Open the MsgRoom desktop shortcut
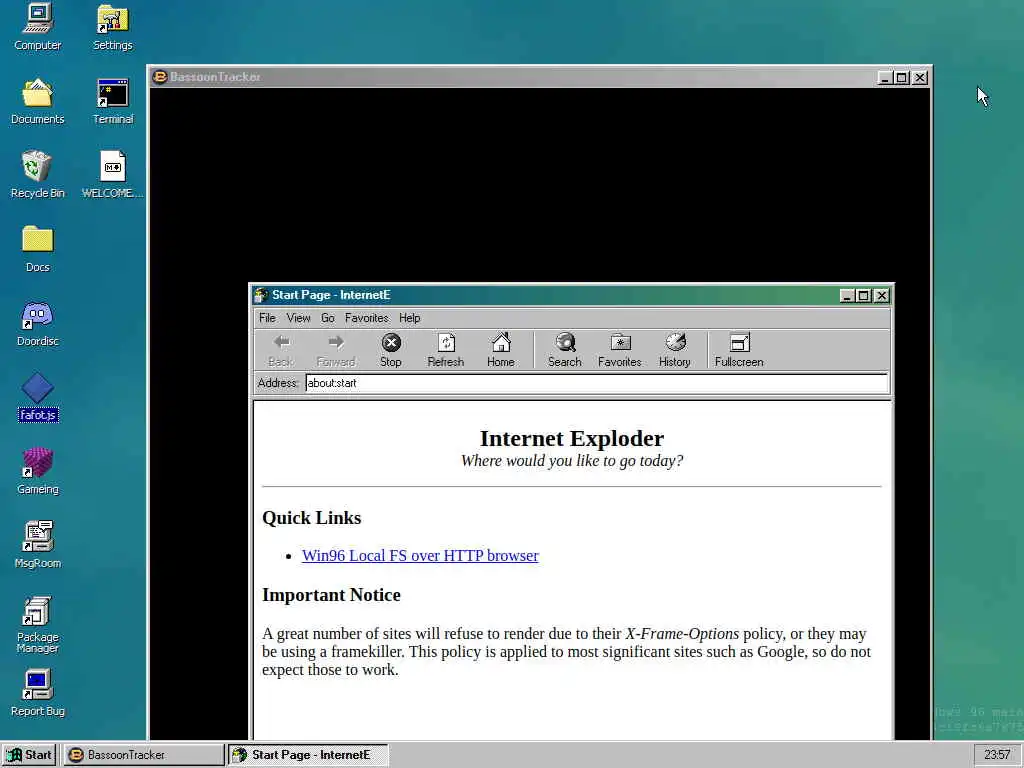 click(37, 545)
